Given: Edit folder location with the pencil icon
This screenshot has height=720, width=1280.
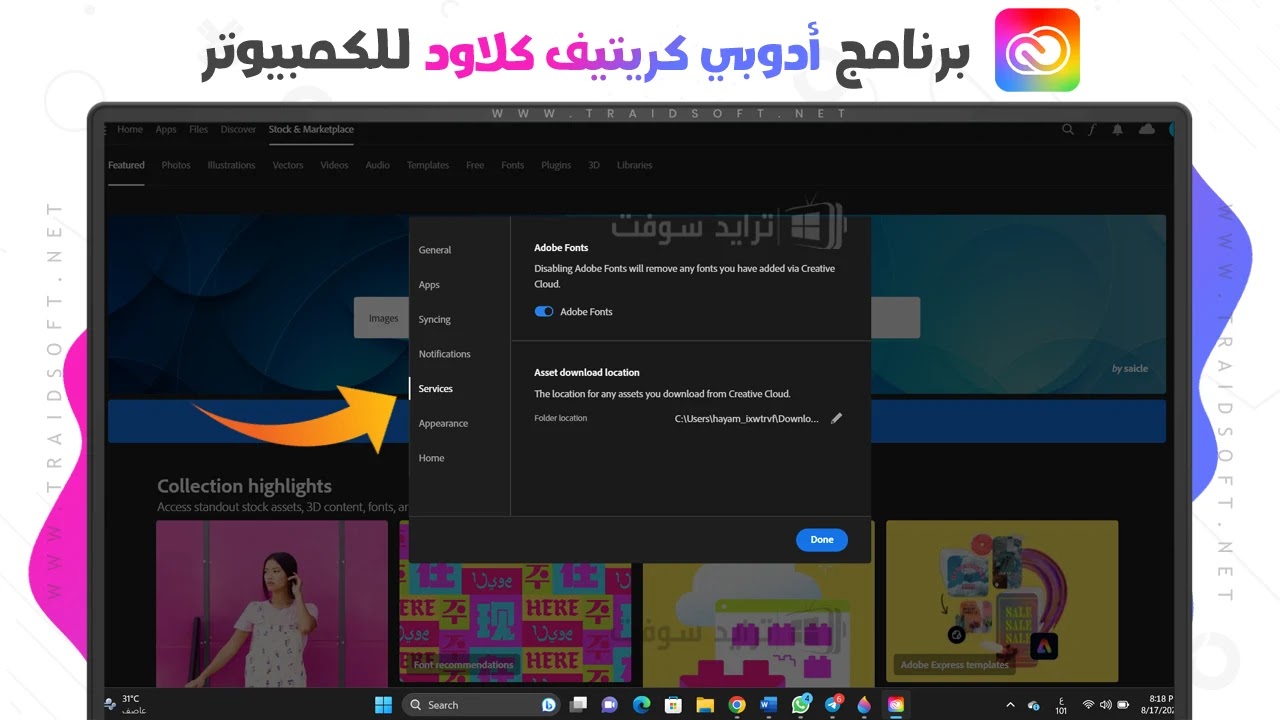Looking at the screenshot, I should click(x=837, y=418).
